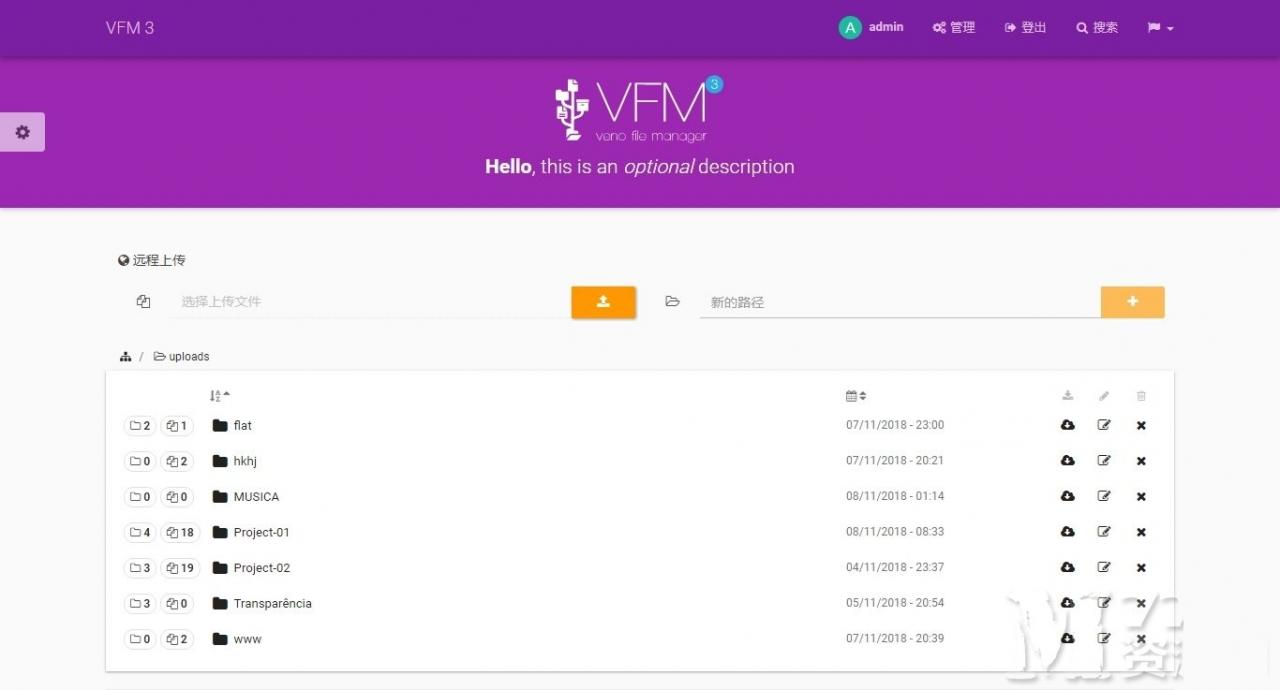This screenshot has height=690, width=1280.
Task: Download the Project-01 folder
Action: 1067,532
